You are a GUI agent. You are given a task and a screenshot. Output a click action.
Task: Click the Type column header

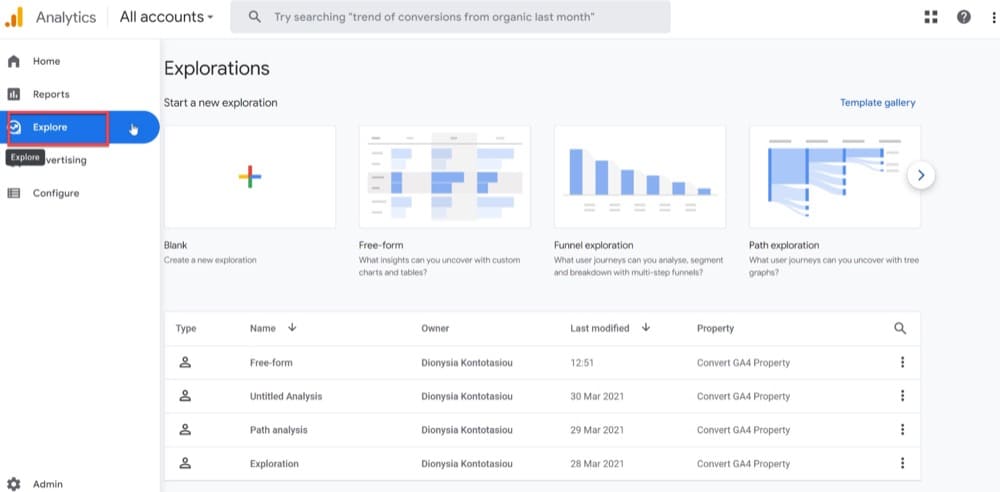(186, 329)
